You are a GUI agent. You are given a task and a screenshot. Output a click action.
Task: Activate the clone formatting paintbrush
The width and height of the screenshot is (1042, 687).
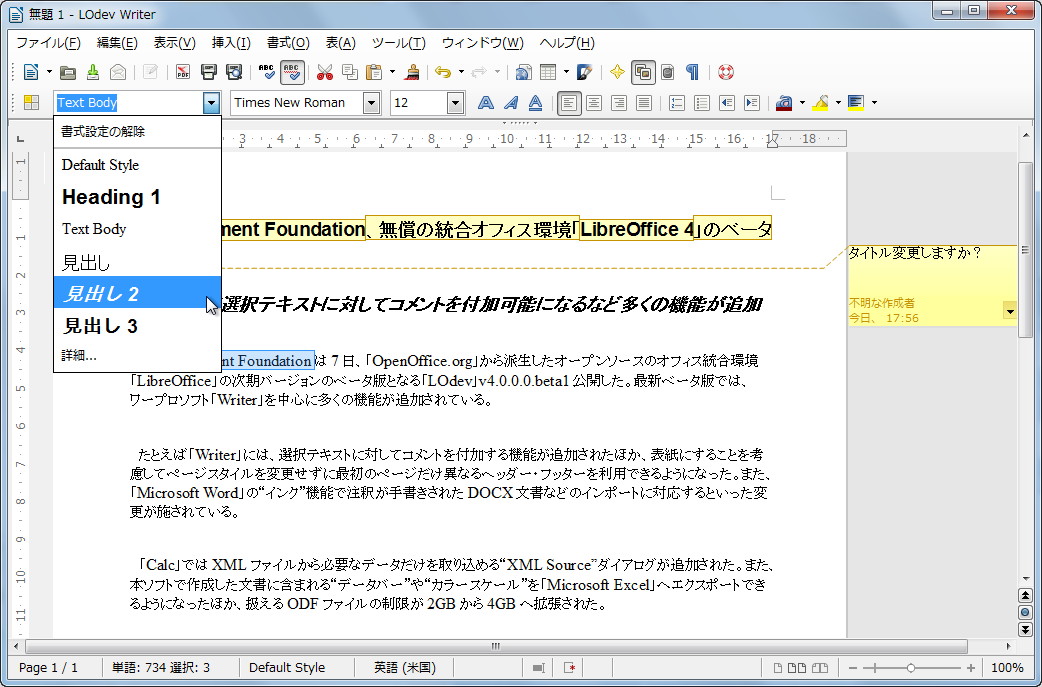pyautogui.click(x=412, y=72)
